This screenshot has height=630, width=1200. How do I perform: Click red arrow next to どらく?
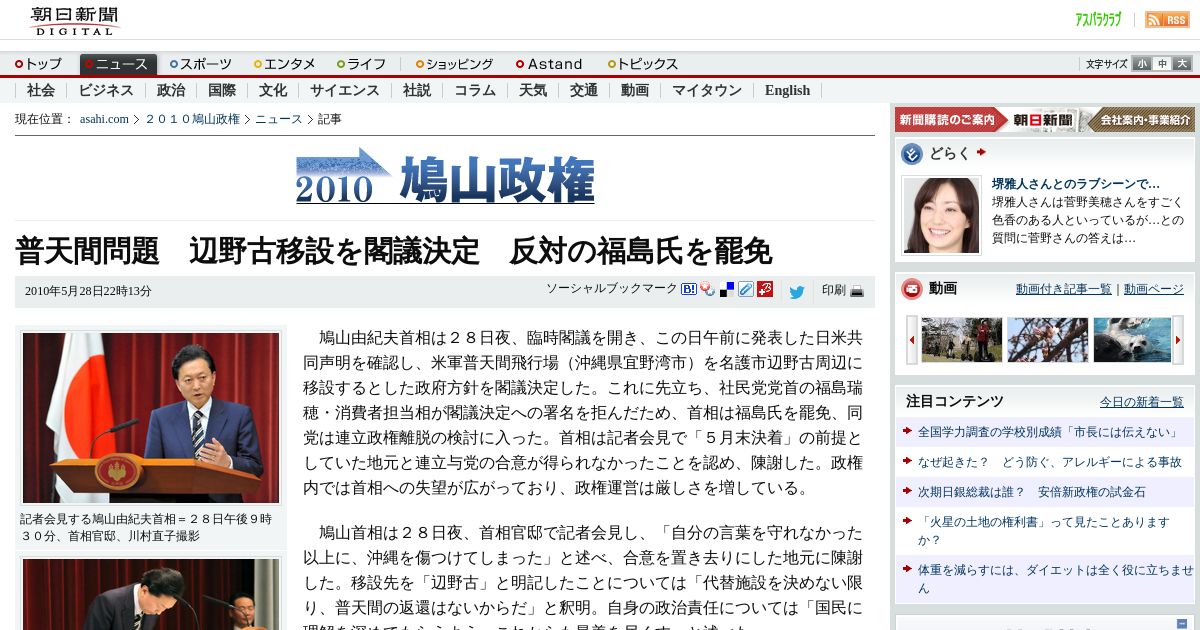(x=981, y=153)
